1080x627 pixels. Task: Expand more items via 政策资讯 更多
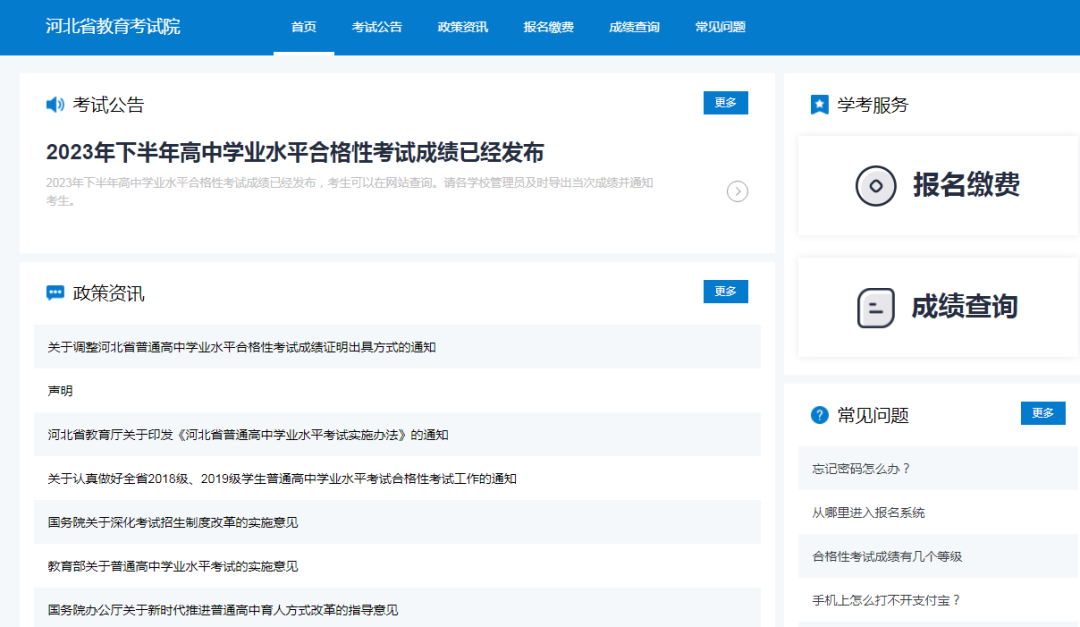click(x=725, y=291)
